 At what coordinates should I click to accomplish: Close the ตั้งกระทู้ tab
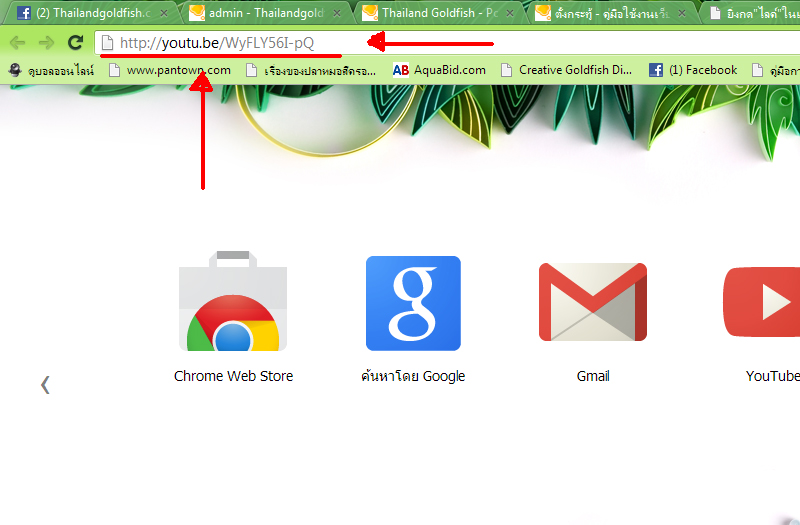click(x=682, y=13)
